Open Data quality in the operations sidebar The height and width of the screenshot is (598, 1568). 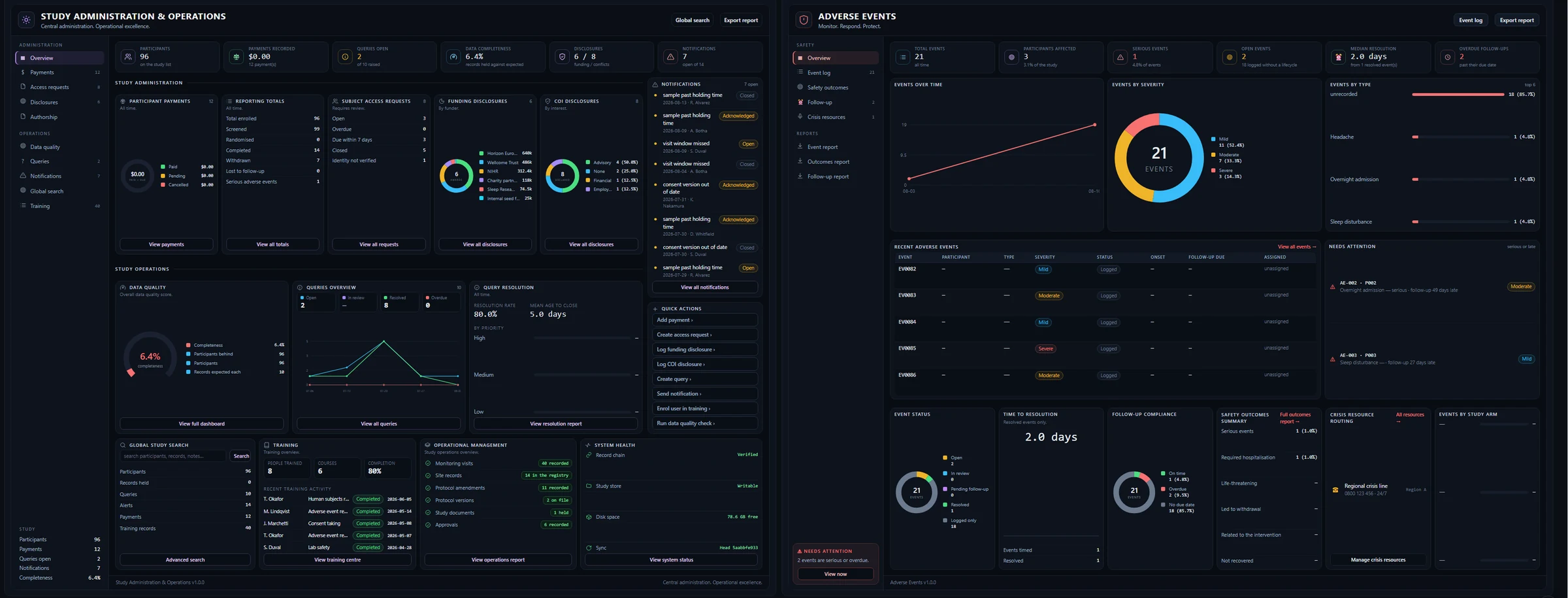pos(59,147)
